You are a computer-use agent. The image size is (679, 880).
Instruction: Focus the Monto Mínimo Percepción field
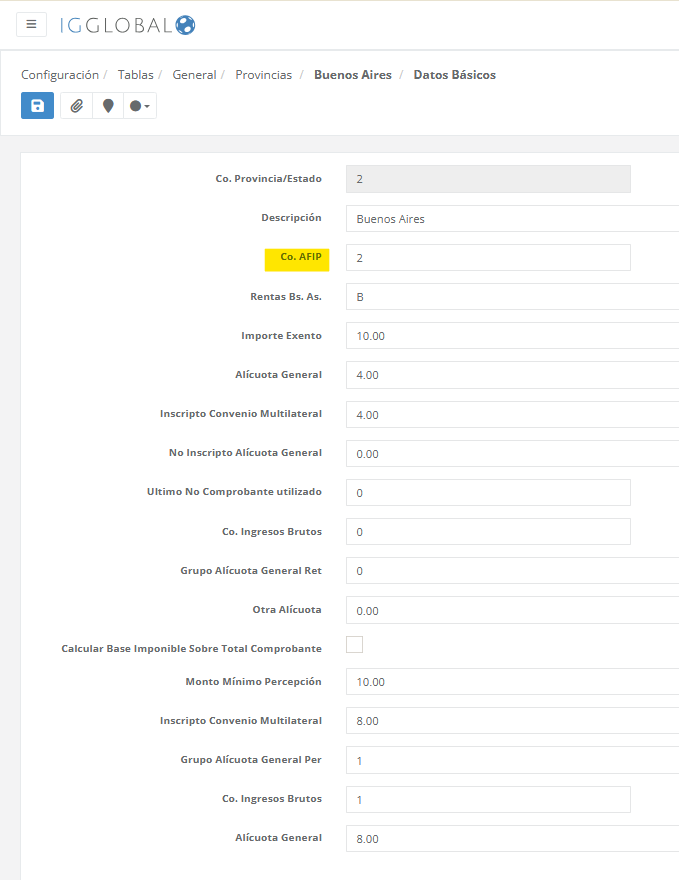(512, 682)
